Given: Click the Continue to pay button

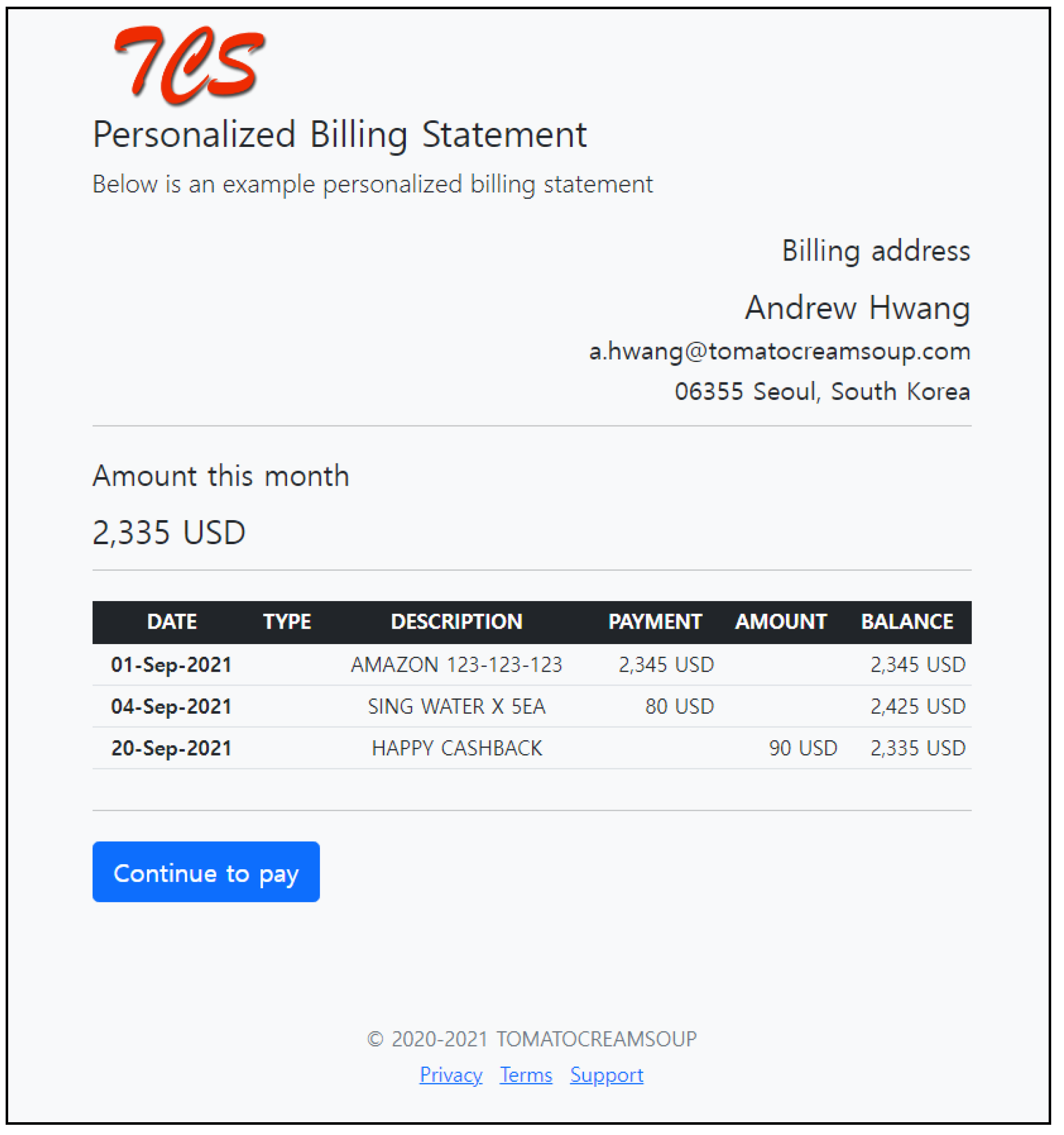Looking at the screenshot, I should (x=206, y=873).
